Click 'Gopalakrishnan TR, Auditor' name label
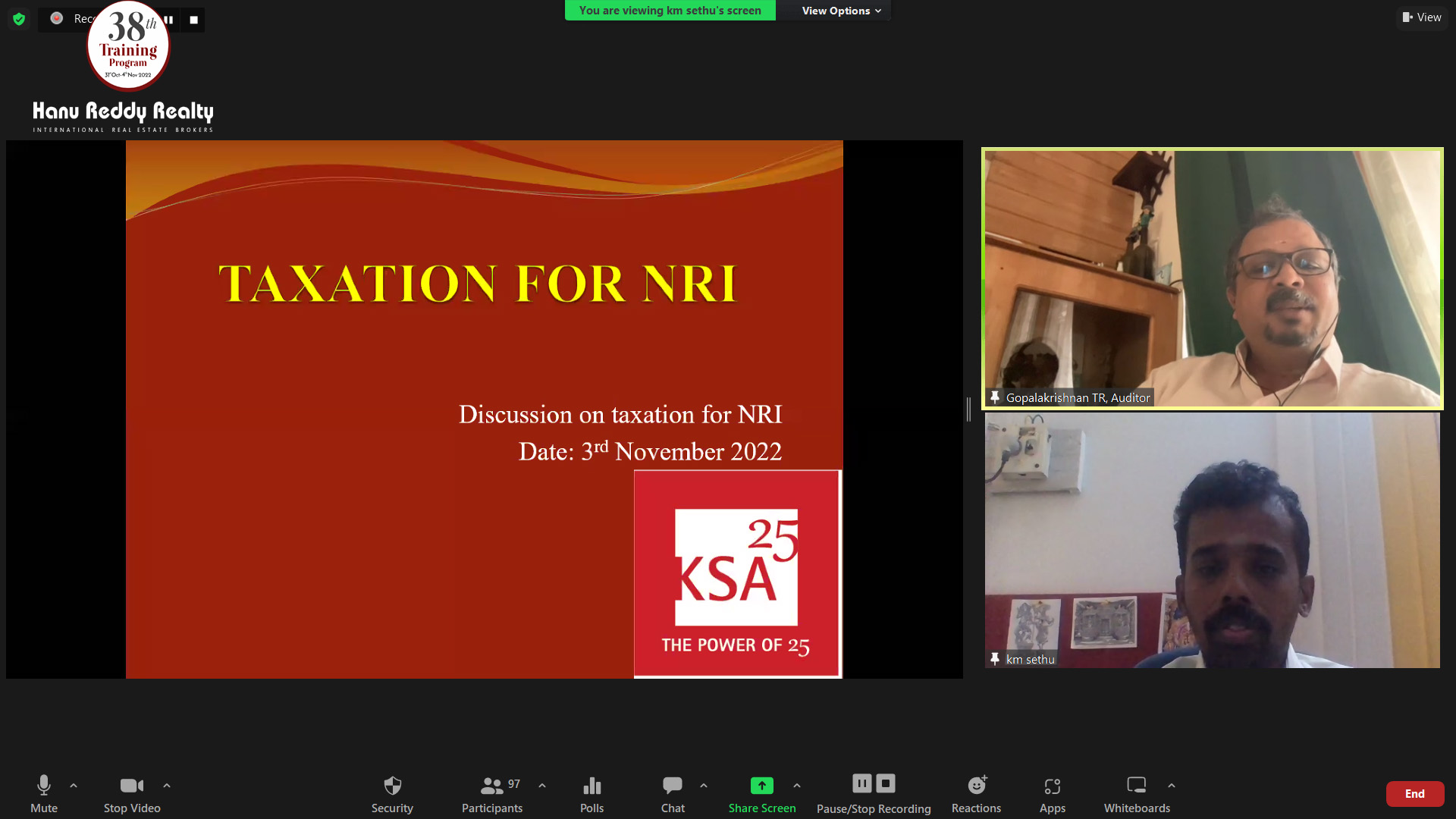The width and height of the screenshot is (1456, 819). [x=1078, y=397]
